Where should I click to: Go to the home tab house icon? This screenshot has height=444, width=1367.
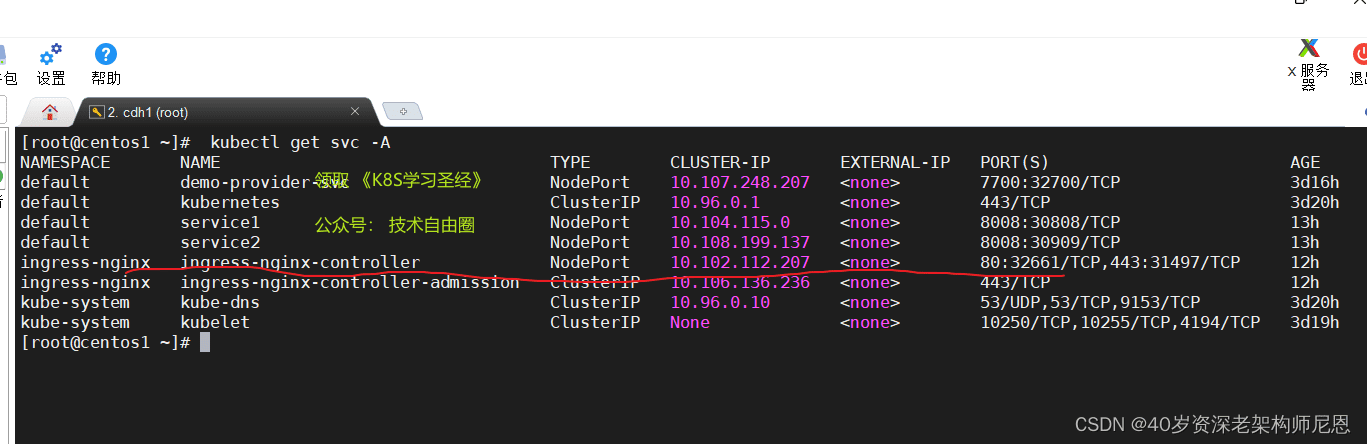coord(50,112)
